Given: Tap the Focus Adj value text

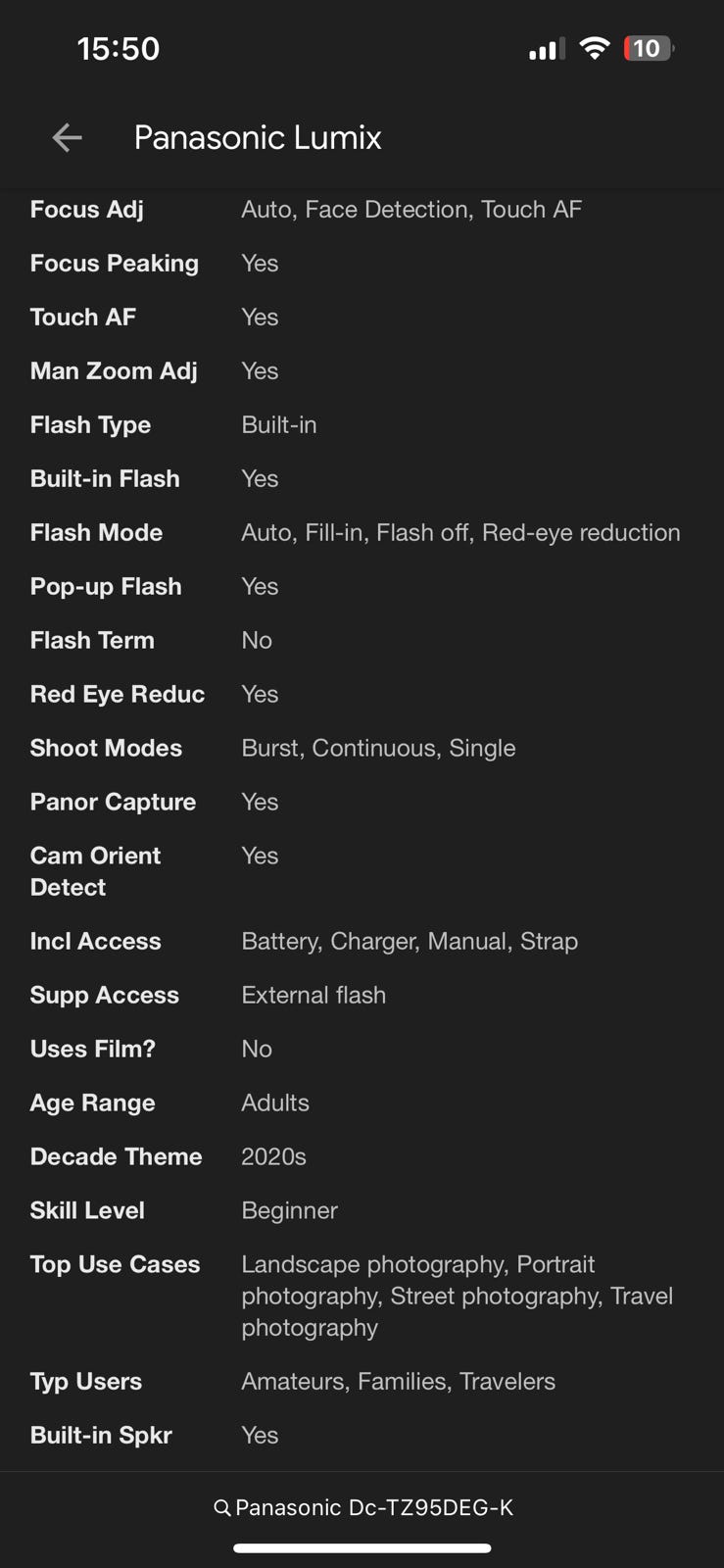Looking at the screenshot, I should [411, 210].
